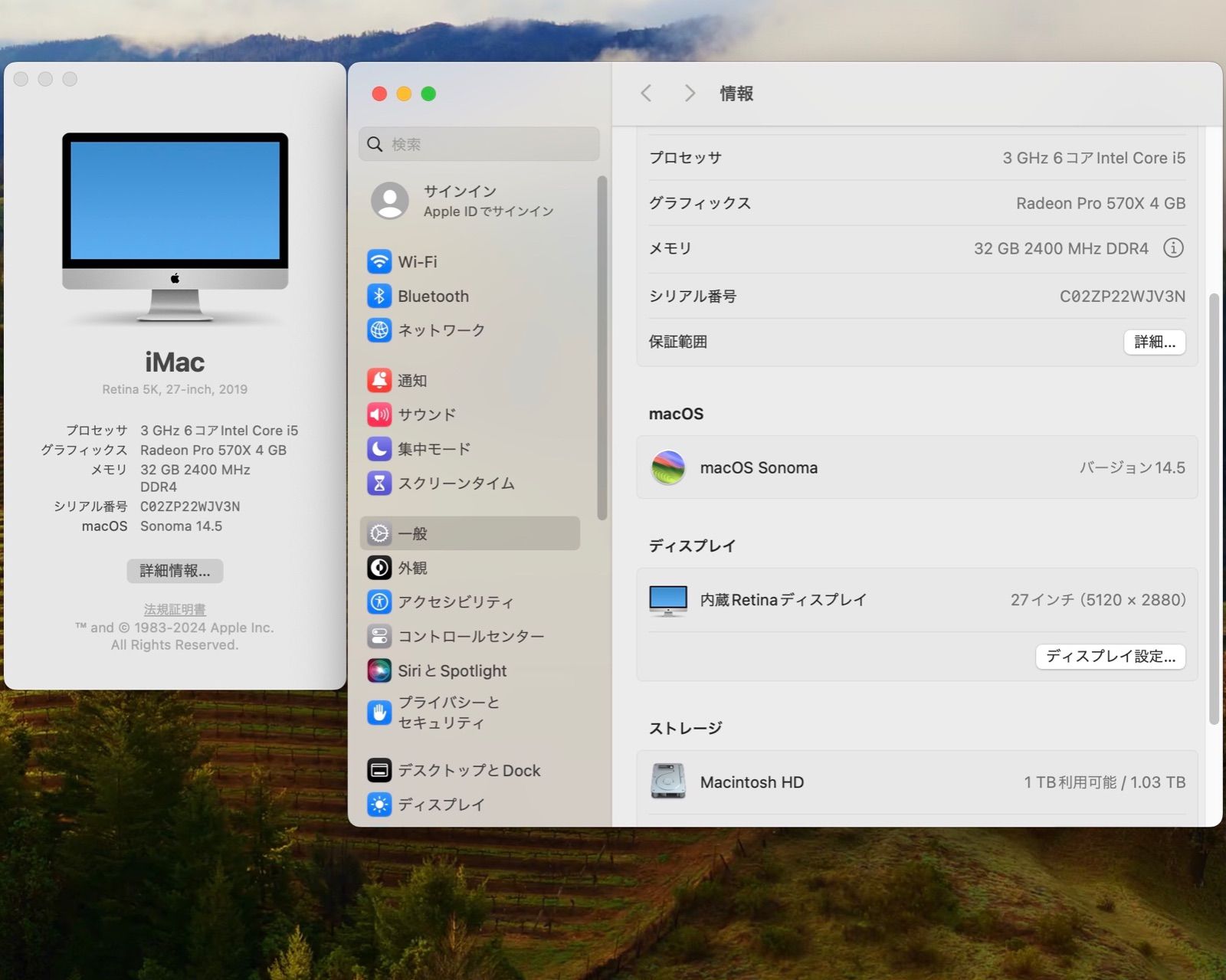
Task: Click ディスプレイ設定... button
Action: [1111, 657]
